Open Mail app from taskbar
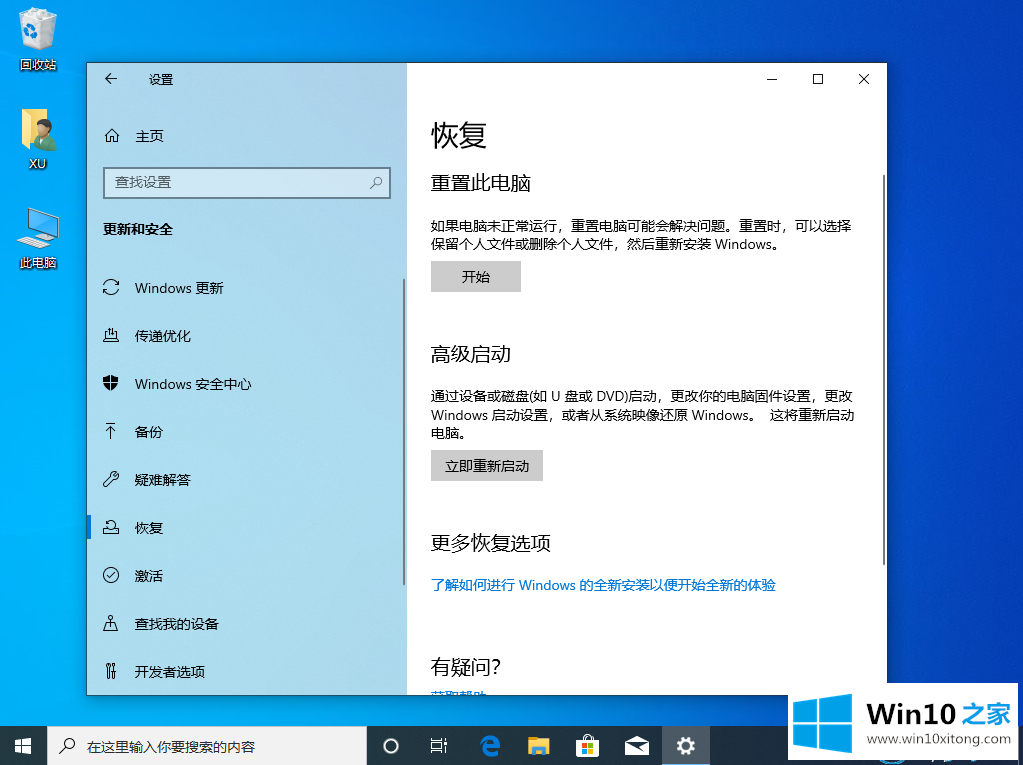This screenshot has width=1023, height=765. (637, 745)
